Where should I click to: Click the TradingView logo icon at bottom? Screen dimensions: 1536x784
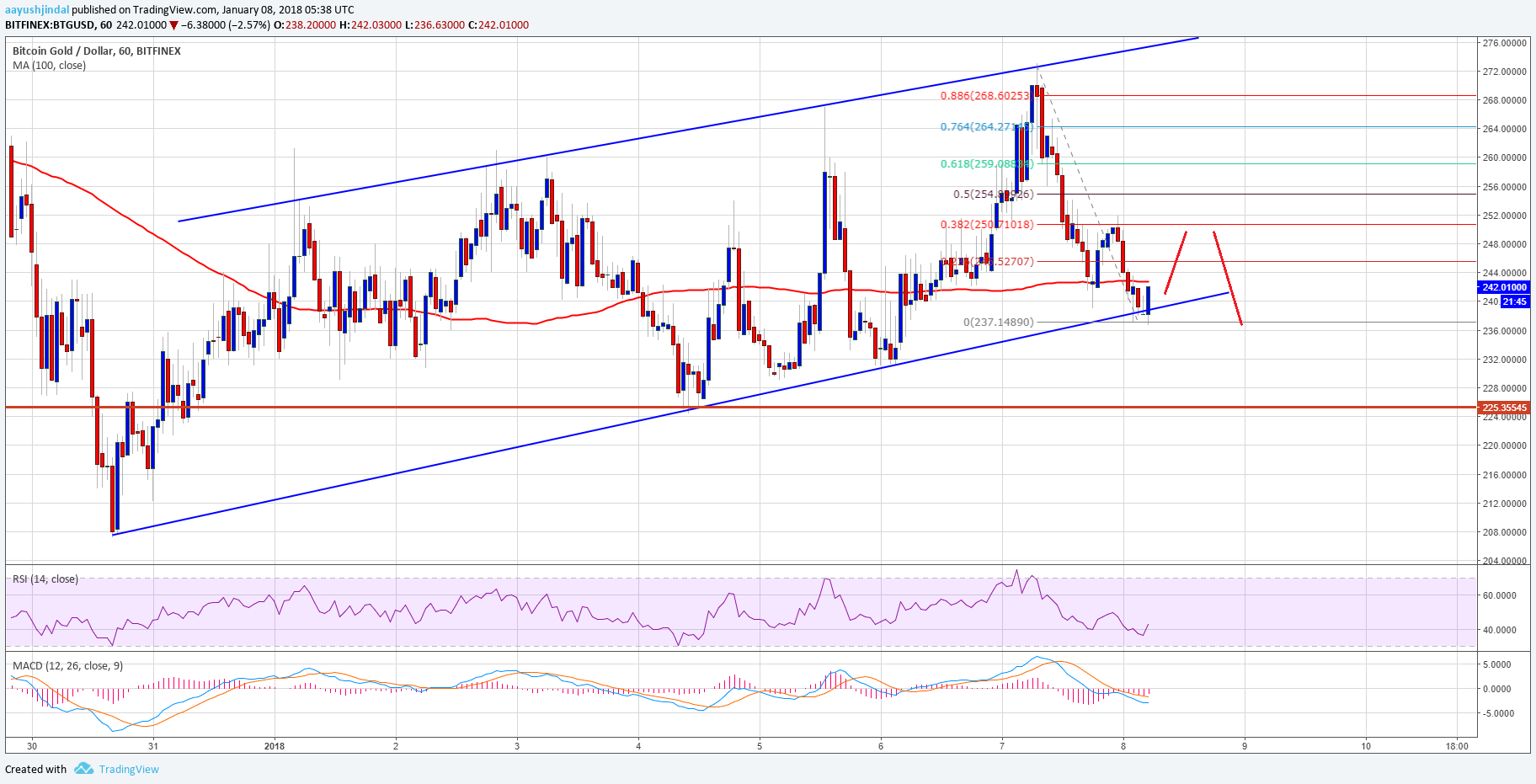[x=83, y=769]
